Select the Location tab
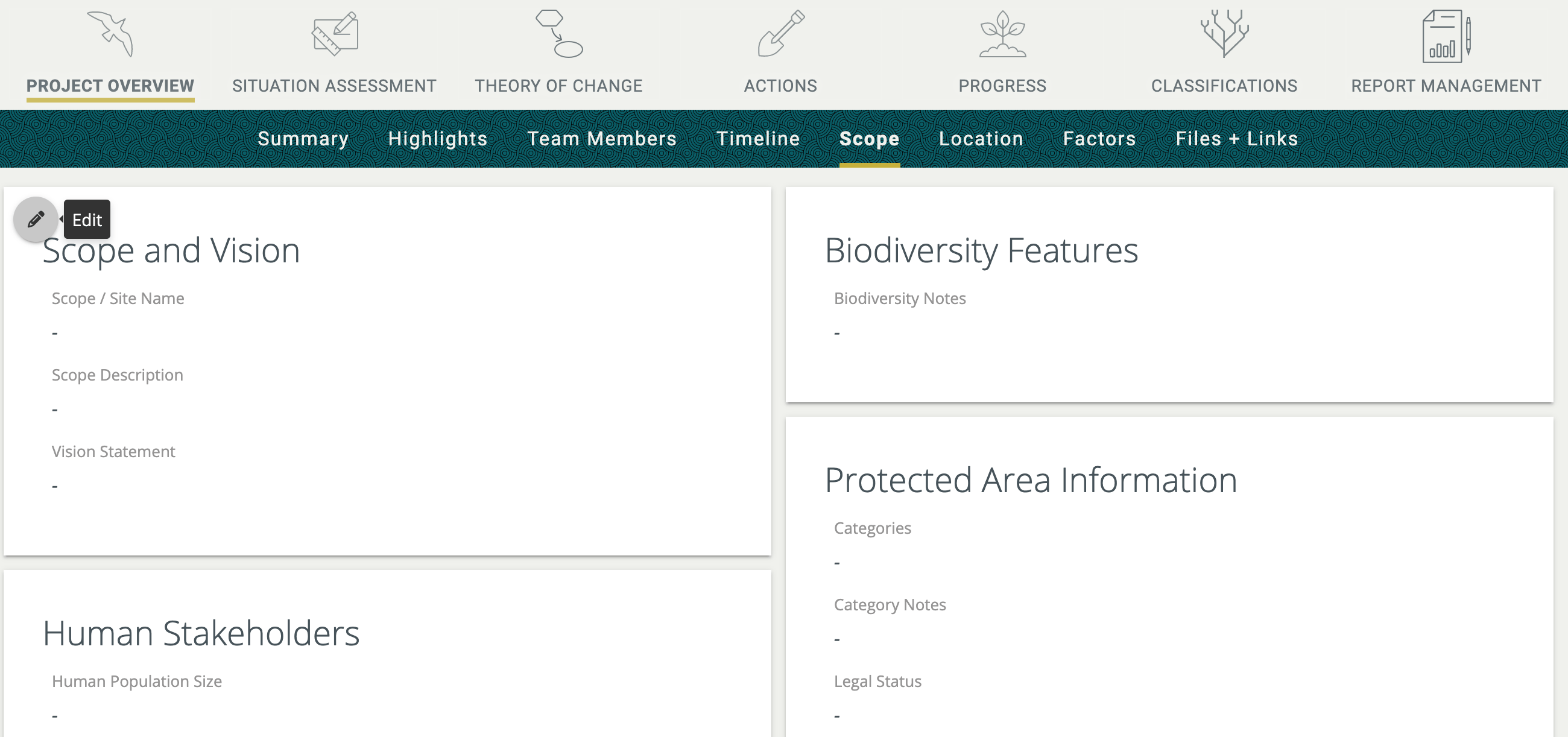The image size is (1568, 737). pos(981,139)
